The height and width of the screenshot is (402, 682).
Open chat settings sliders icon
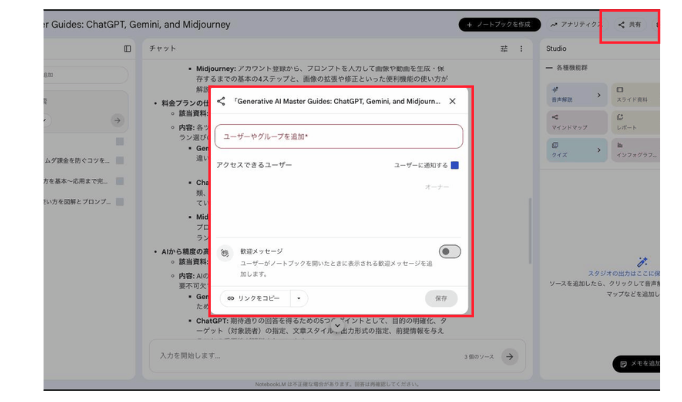504,48
